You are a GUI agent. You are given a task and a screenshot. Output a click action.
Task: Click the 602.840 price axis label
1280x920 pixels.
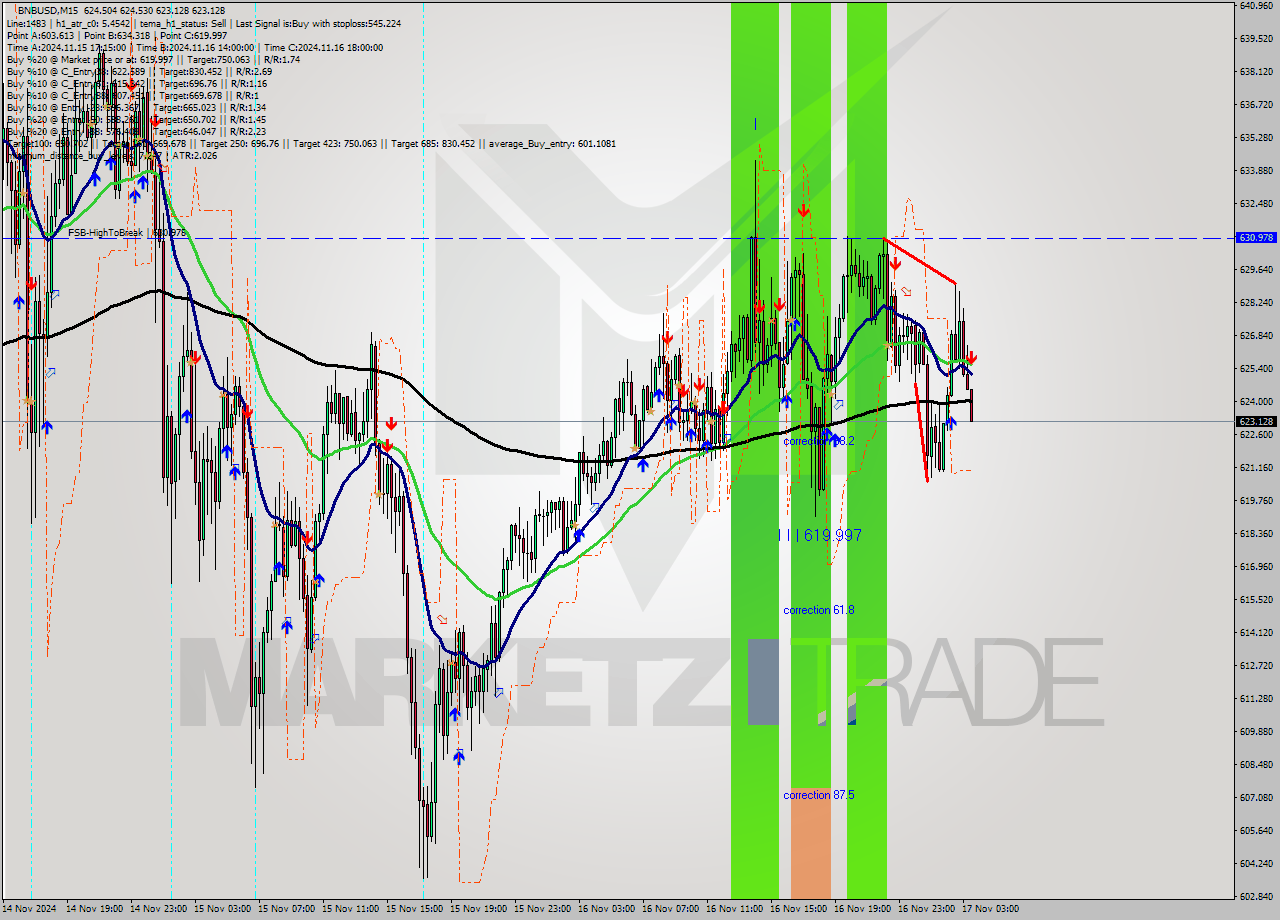(1256, 896)
